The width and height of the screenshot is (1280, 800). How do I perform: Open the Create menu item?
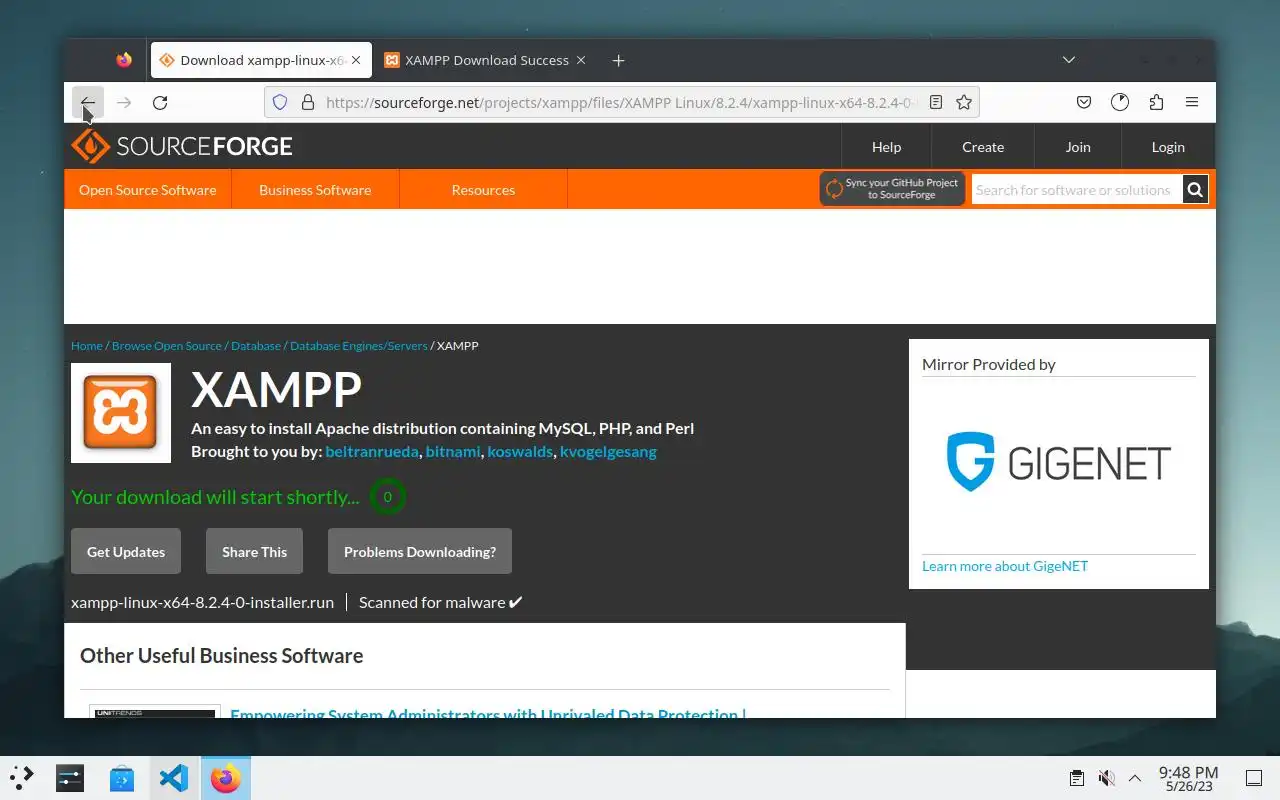(x=983, y=146)
